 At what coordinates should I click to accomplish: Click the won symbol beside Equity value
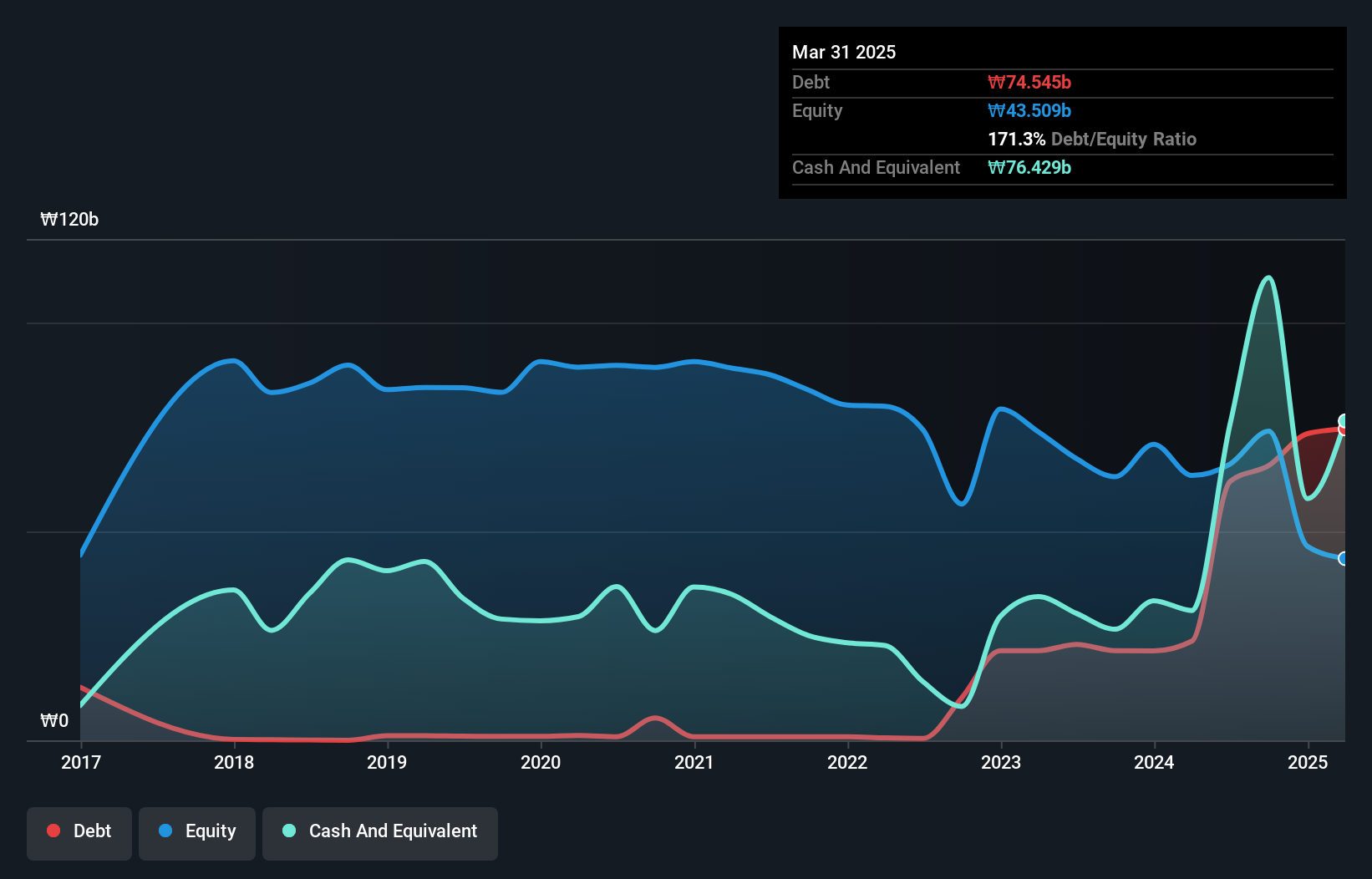(994, 110)
